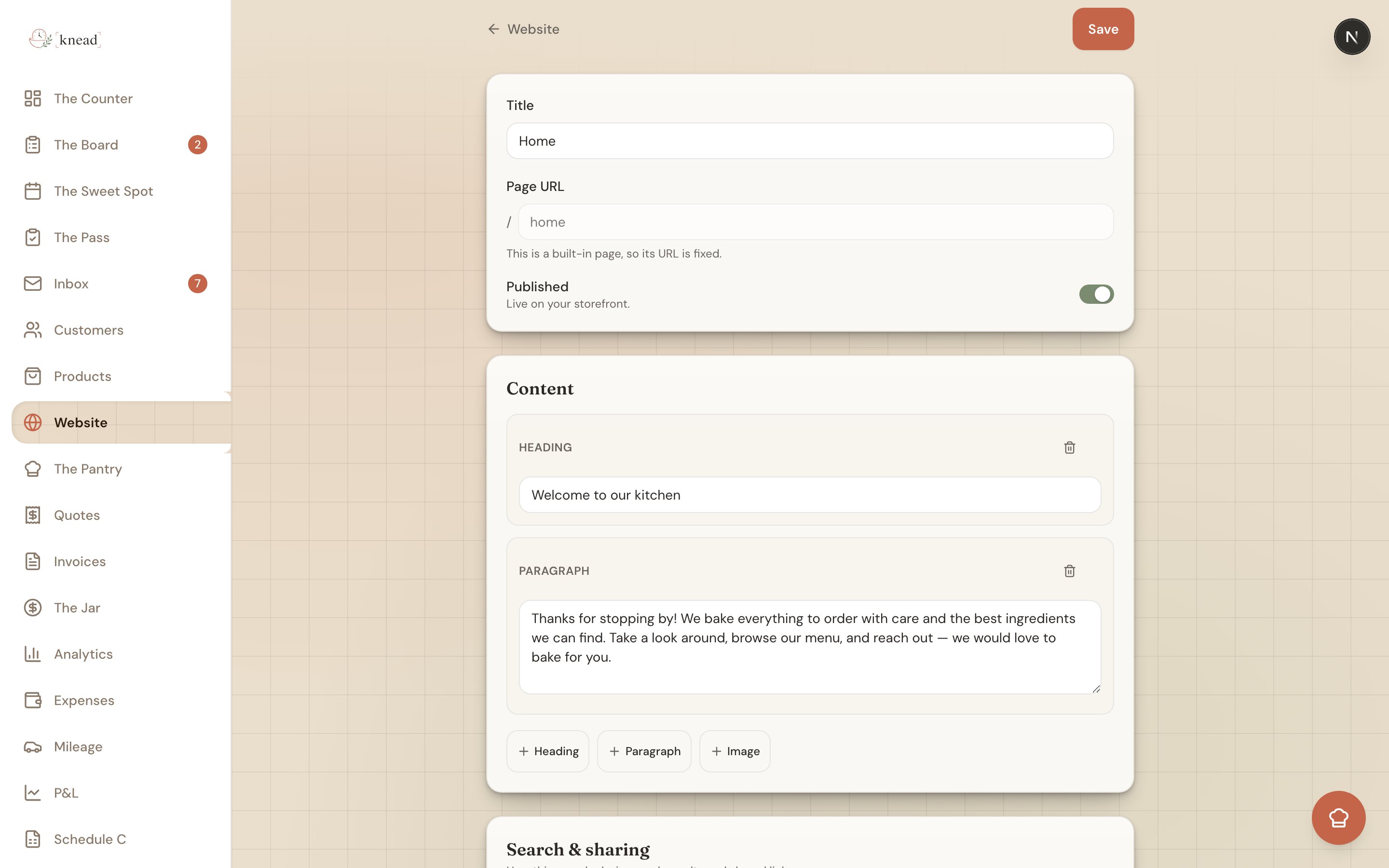Click the Quotes receipt icon

(x=33, y=515)
